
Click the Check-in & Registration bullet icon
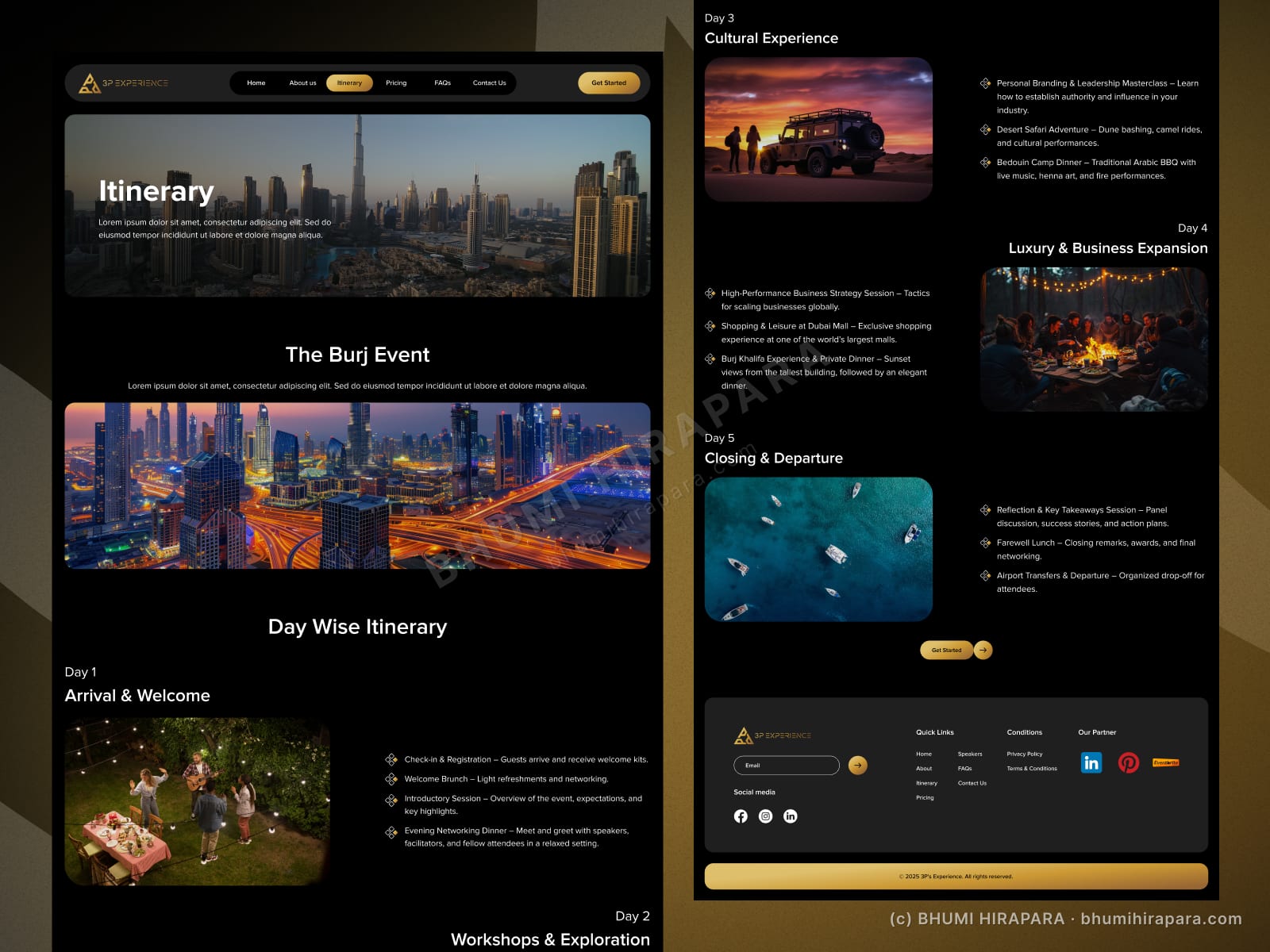391,759
